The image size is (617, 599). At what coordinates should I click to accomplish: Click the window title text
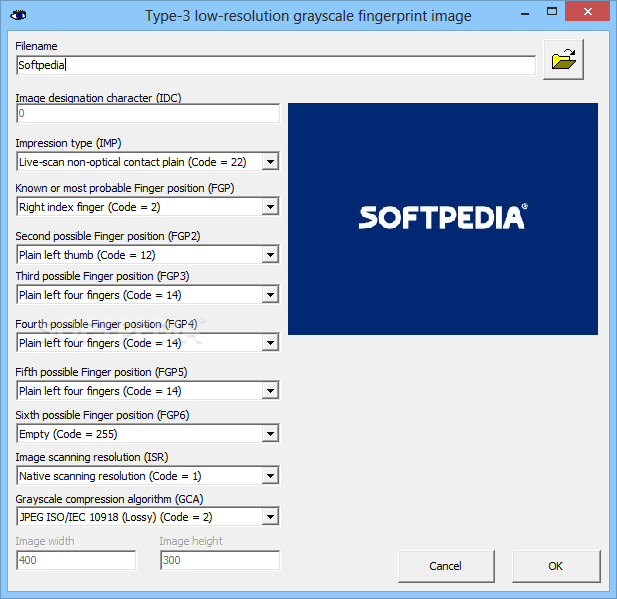pos(308,16)
